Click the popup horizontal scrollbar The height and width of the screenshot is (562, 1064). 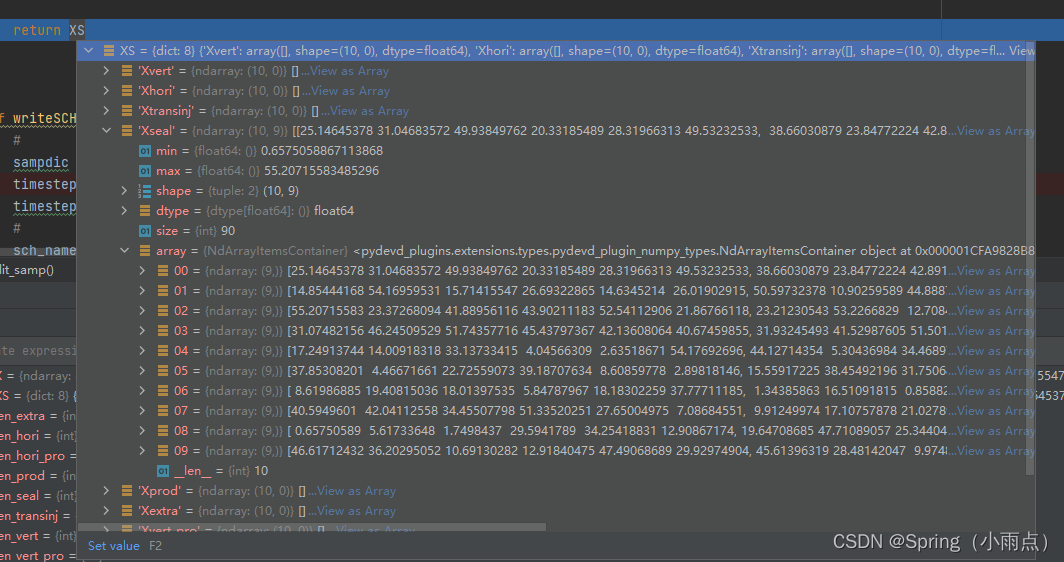(312, 527)
